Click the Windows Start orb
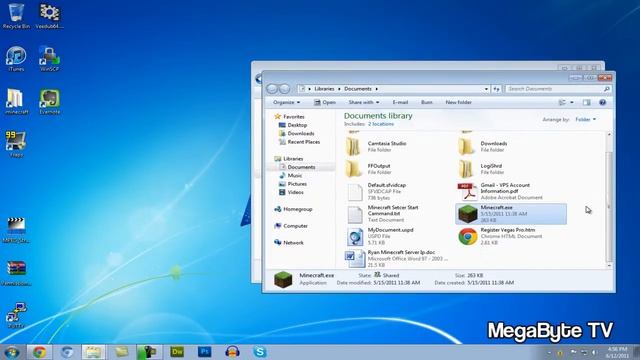This screenshot has height=360, width=640. pyautogui.click(x=11, y=352)
